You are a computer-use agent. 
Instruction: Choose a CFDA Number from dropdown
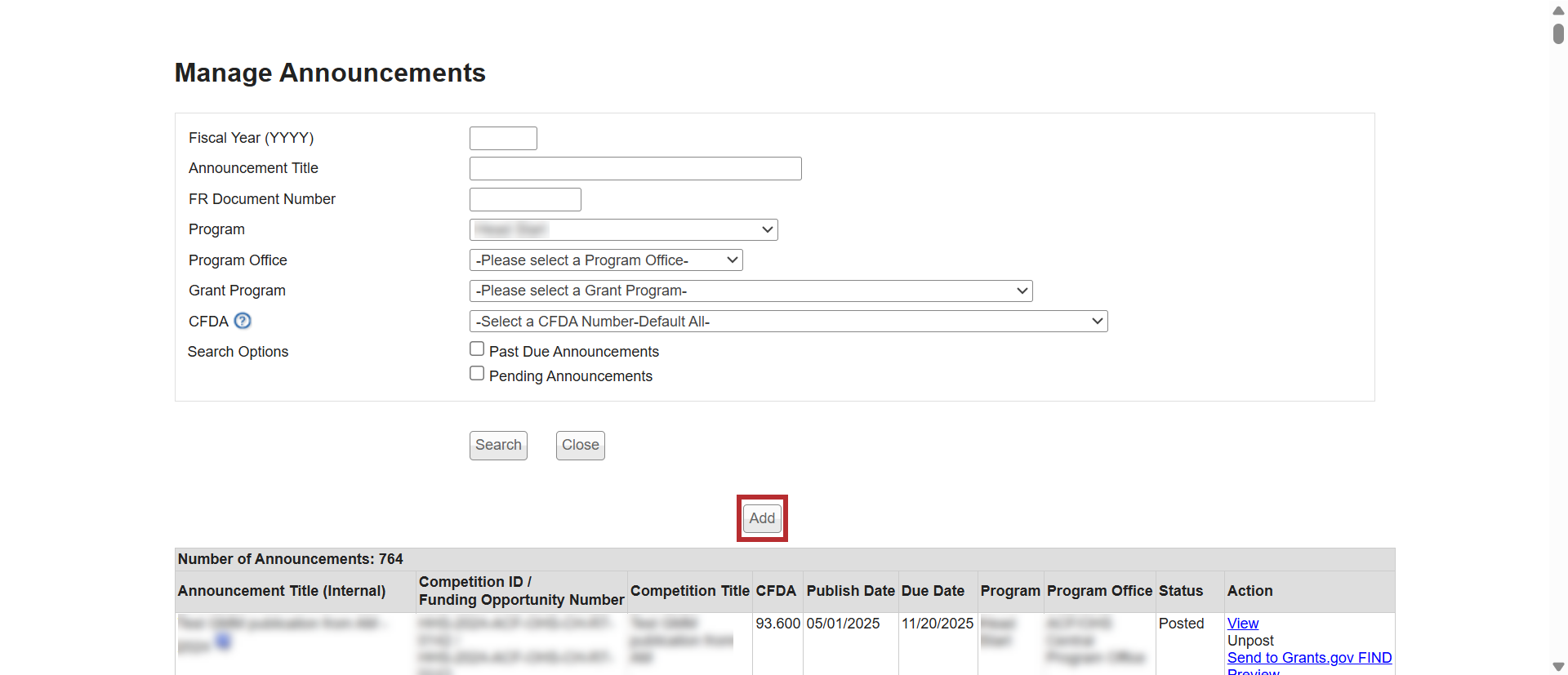pyautogui.click(x=788, y=322)
